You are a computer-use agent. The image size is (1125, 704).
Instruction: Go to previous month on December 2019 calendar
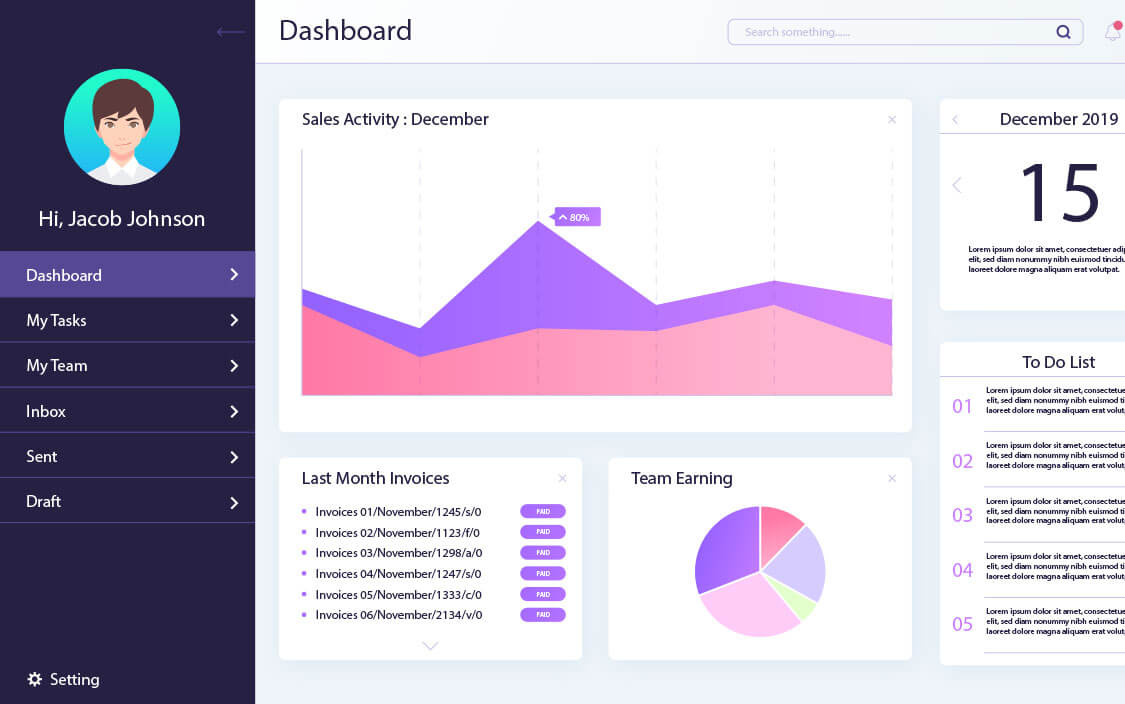pyautogui.click(x=956, y=118)
